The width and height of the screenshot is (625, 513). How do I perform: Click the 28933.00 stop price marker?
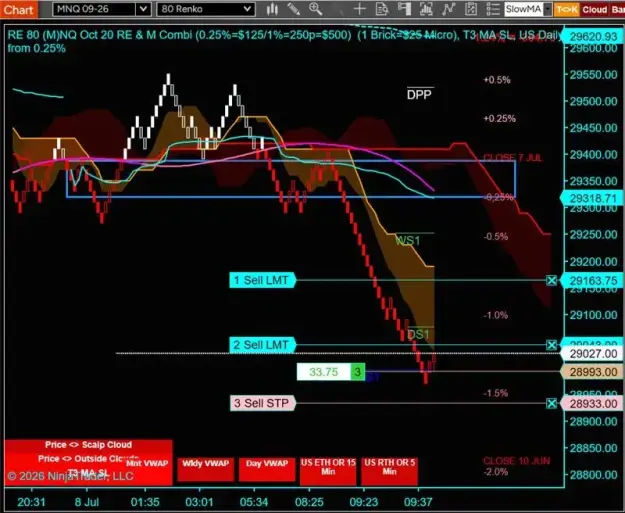pos(592,404)
